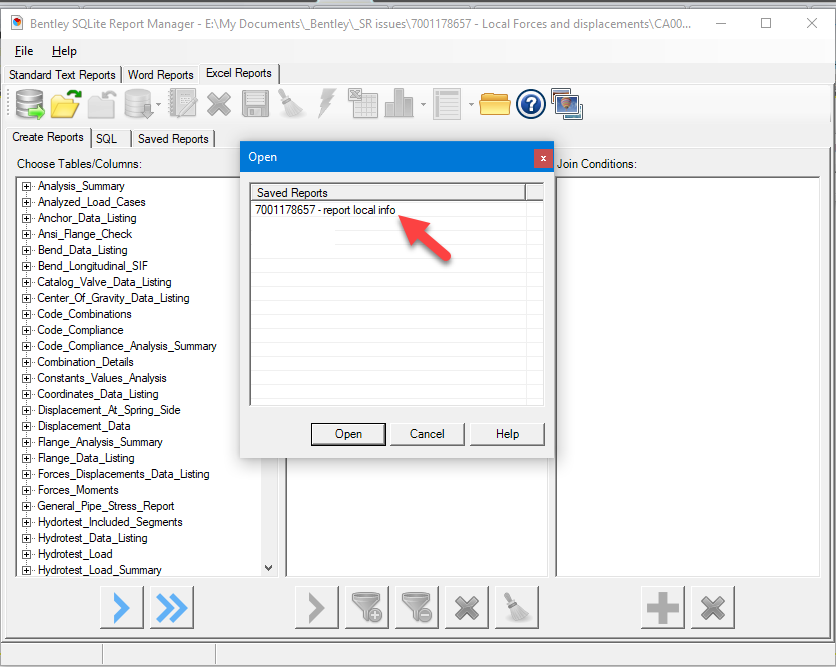This screenshot has width=836, height=667.
Task: Select the Create Reports tab
Action: click(x=48, y=137)
